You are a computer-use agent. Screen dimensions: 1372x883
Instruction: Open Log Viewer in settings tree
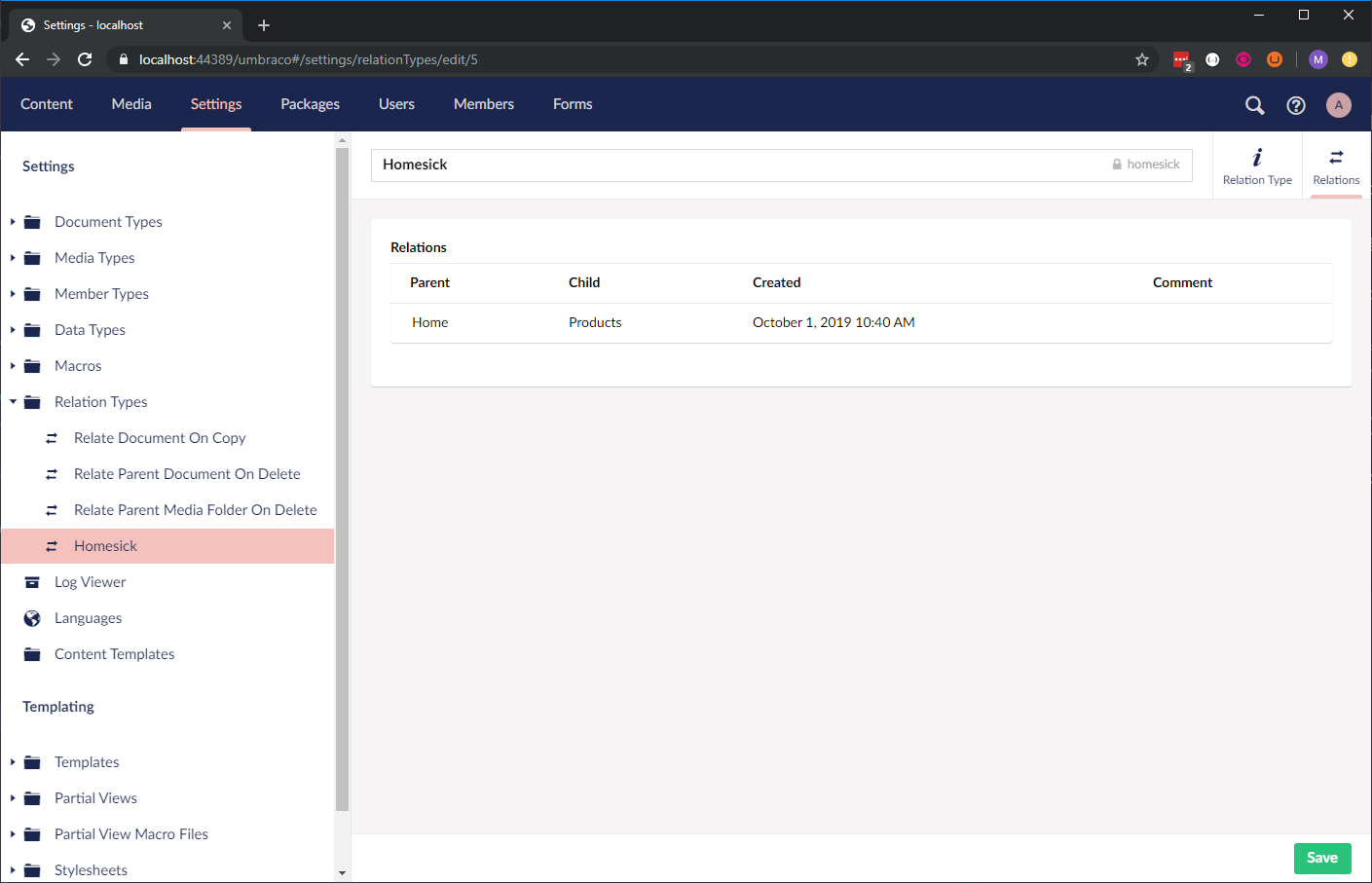[x=90, y=582]
